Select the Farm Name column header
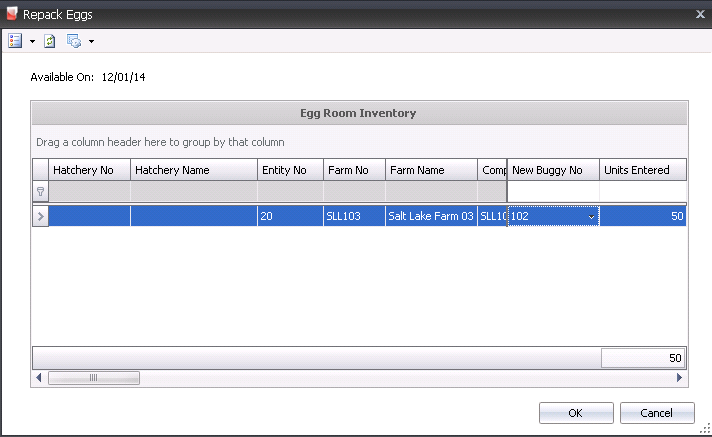The image size is (712, 437). [430, 170]
